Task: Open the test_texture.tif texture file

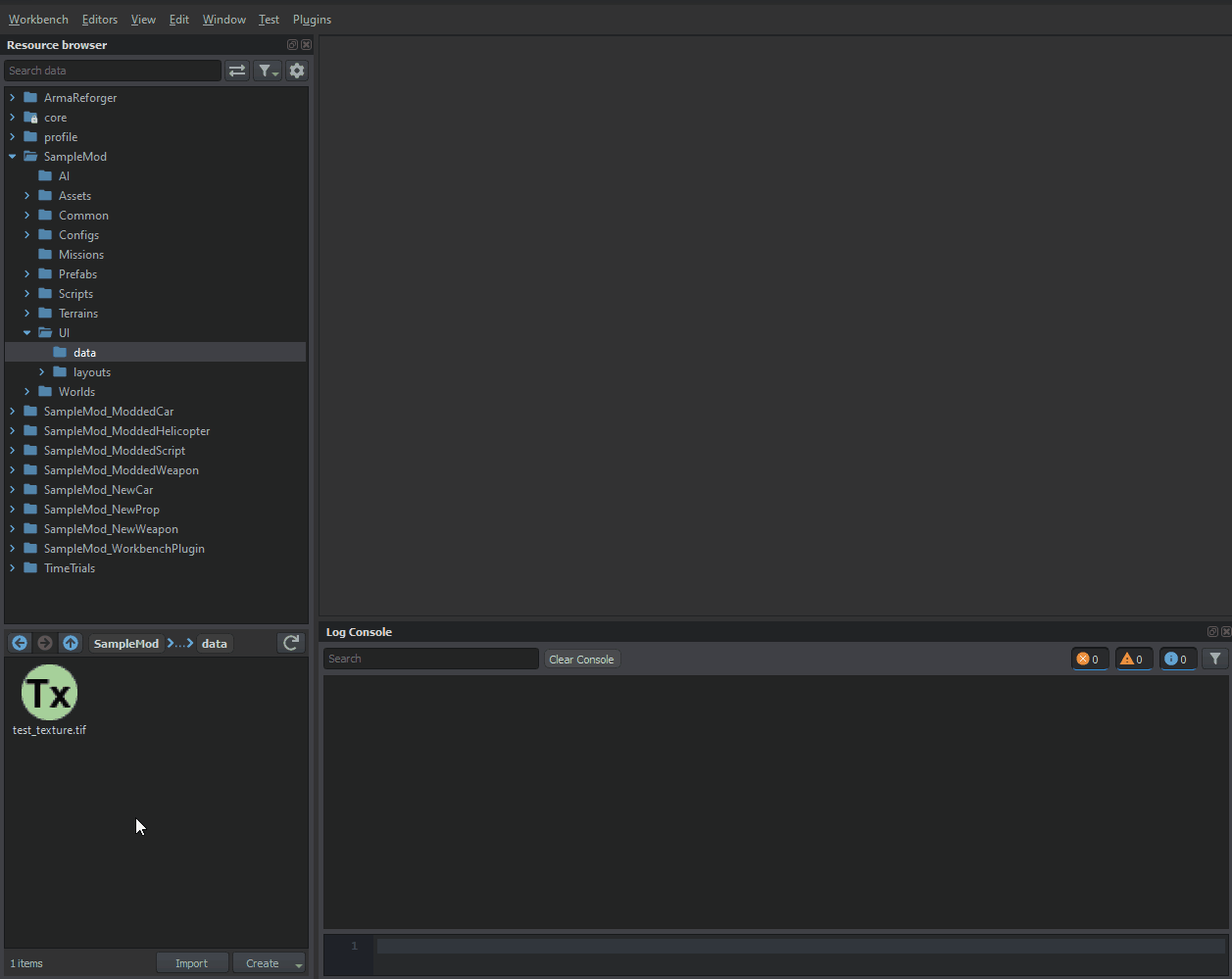Action: point(49,694)
